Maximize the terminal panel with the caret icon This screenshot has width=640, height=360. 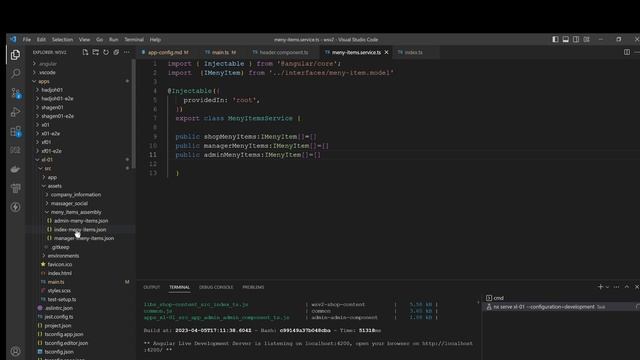[x=627, y=287]
